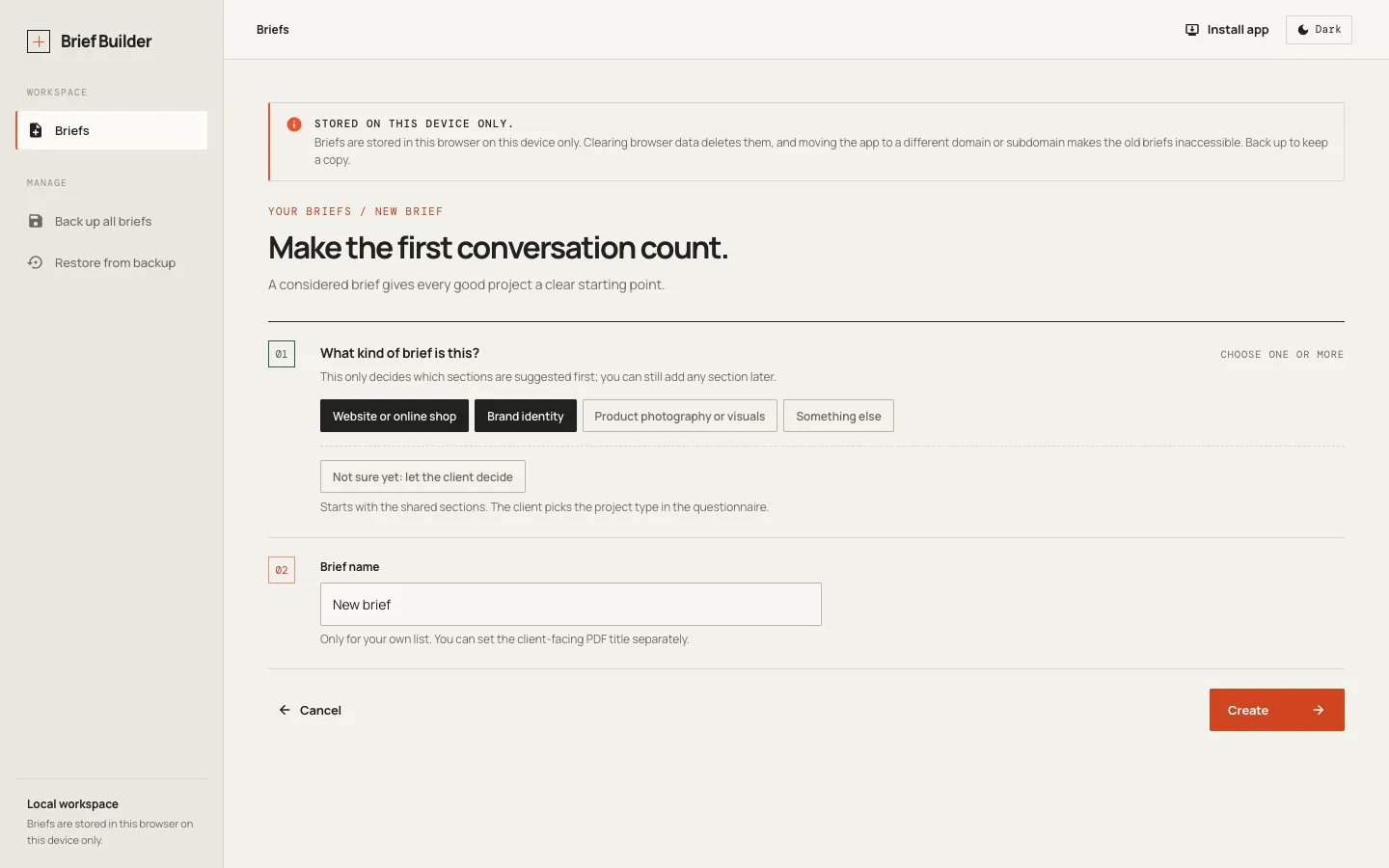Choose Not sure yet: let the client decide

pos(422,476)
